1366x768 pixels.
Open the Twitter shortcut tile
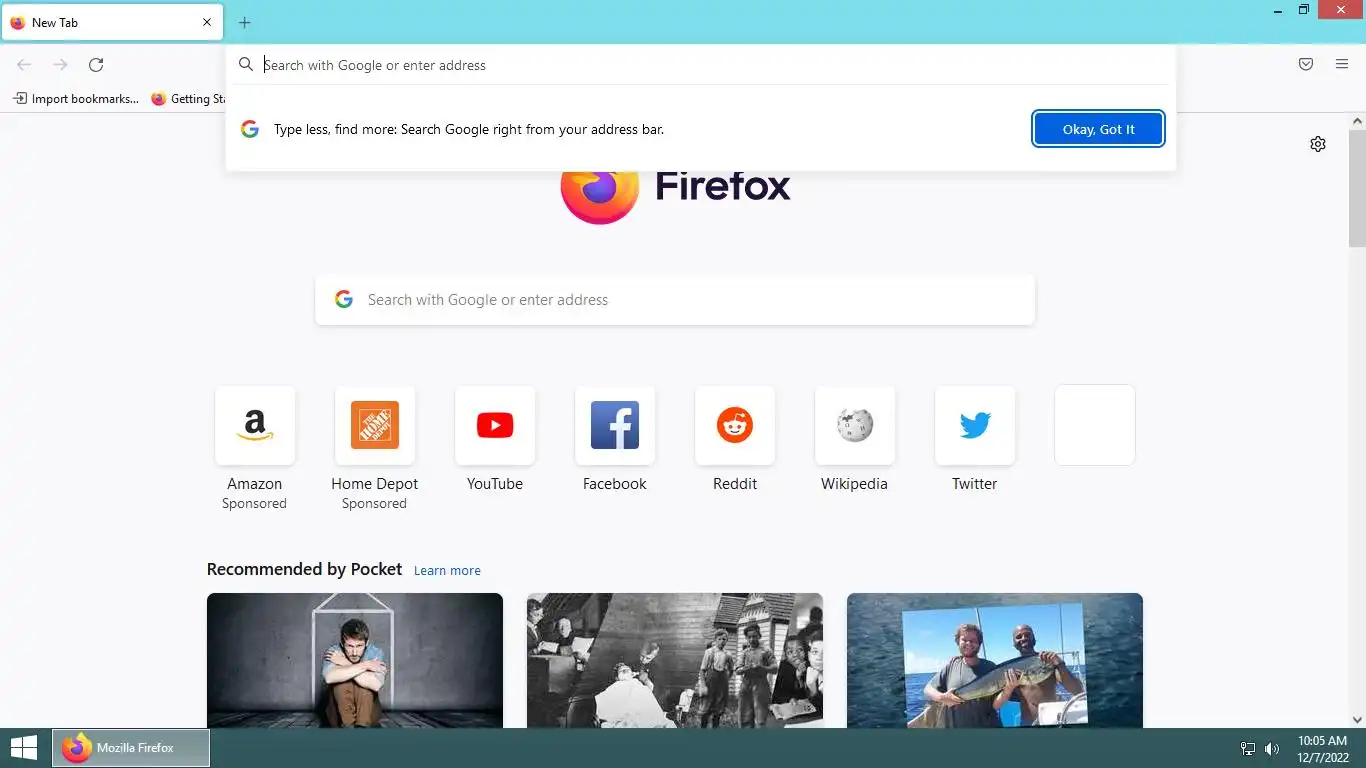click(975, 440)
